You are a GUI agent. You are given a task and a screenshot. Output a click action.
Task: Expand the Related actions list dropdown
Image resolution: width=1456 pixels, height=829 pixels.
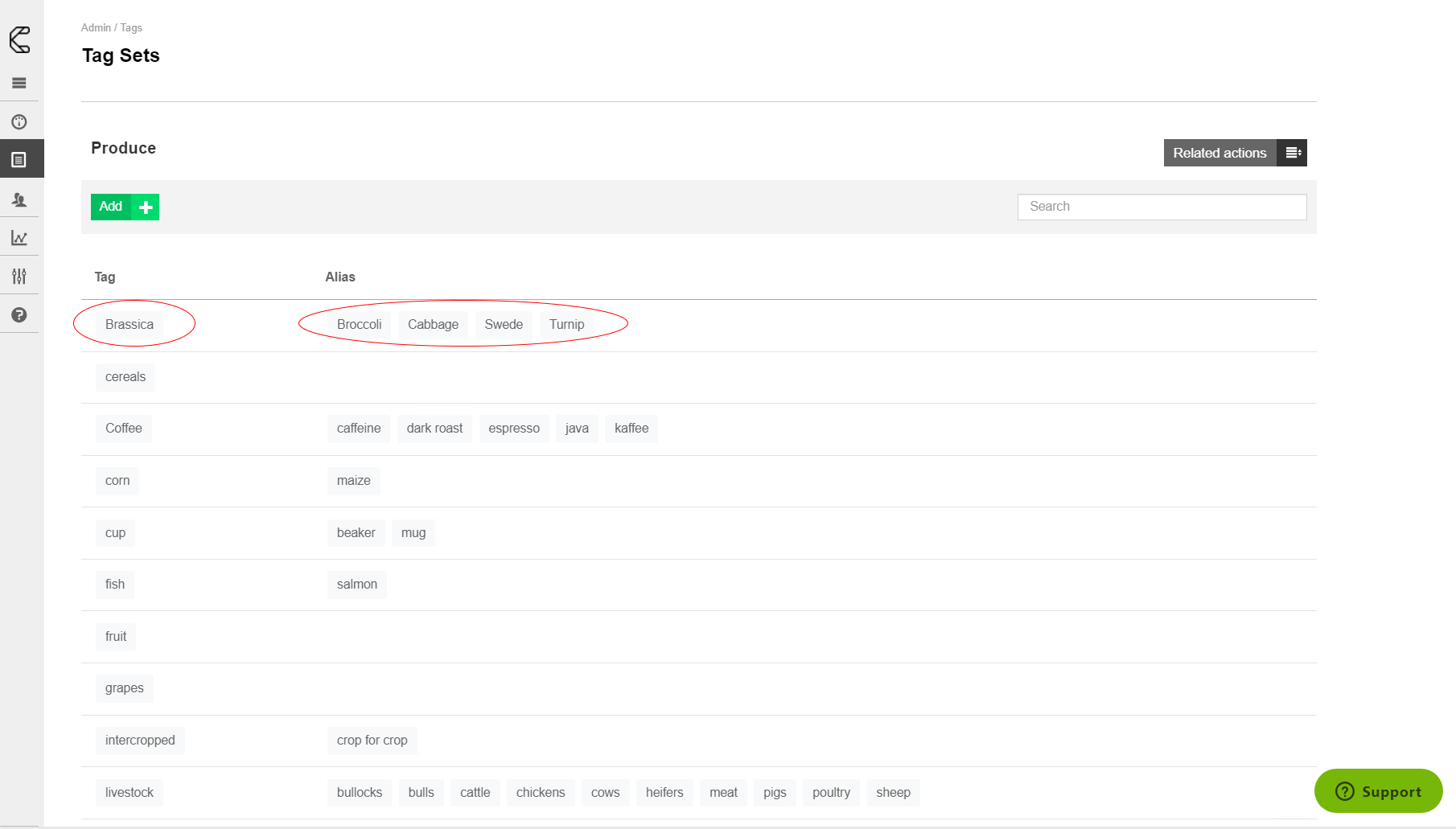coord(1292,153)
